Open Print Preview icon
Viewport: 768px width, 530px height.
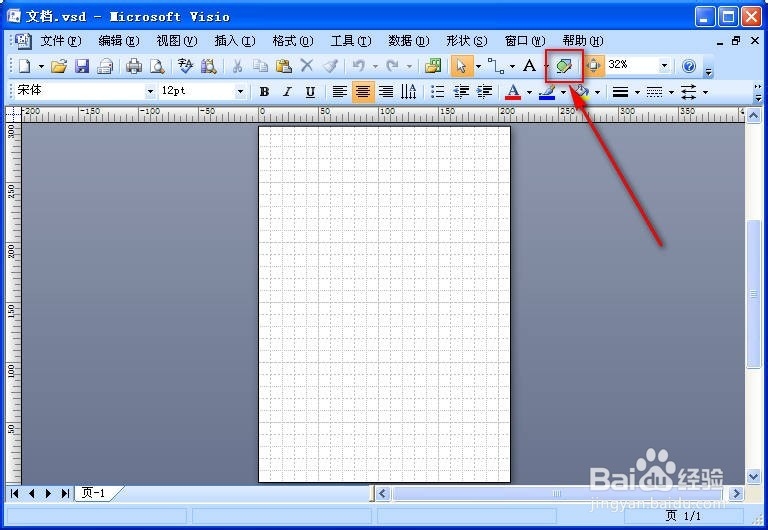pos(157,66)
